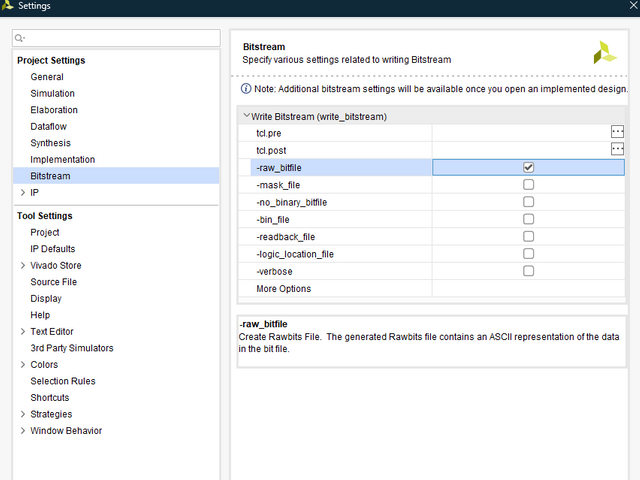This screenshot has width=640, height=480.
Task: Click the tcl.pre browse ellipsis button
Action: point(617,132)
